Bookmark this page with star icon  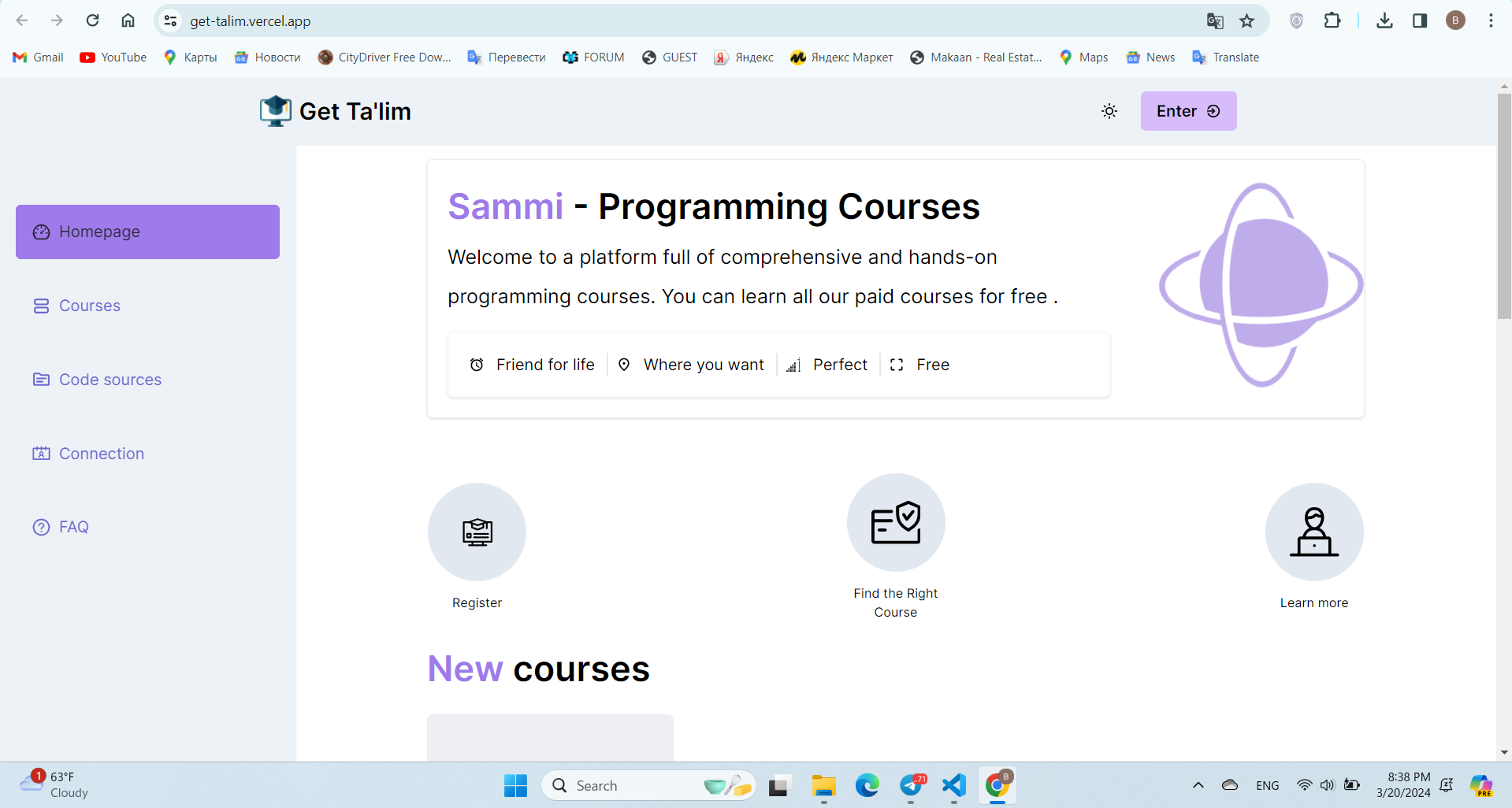point(1246,21)
